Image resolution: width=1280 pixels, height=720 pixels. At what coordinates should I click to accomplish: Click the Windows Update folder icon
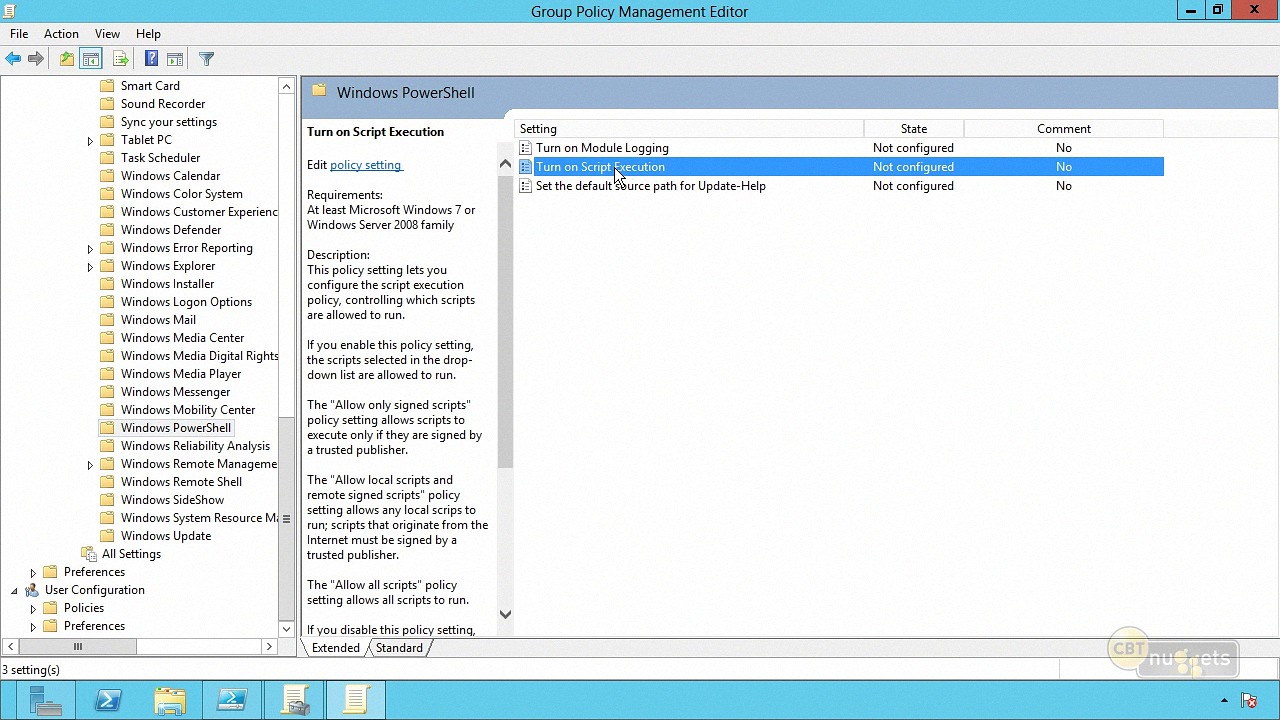(107, 536)
